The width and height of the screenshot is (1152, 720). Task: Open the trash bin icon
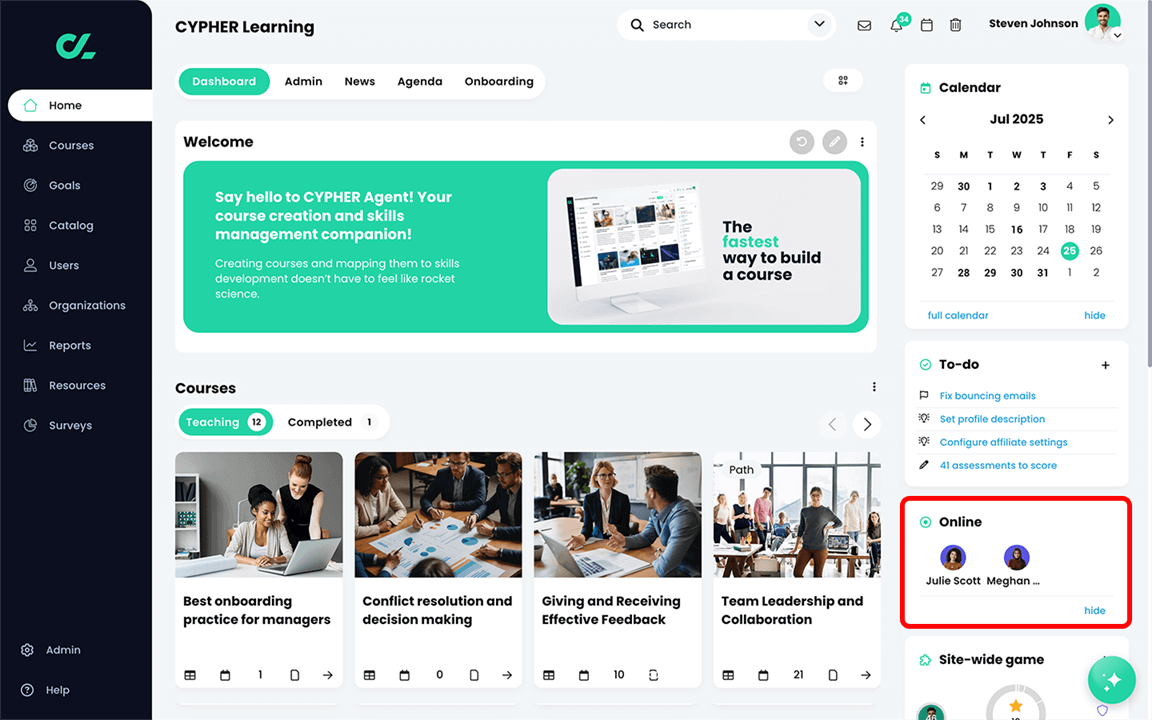click(955, 25)
